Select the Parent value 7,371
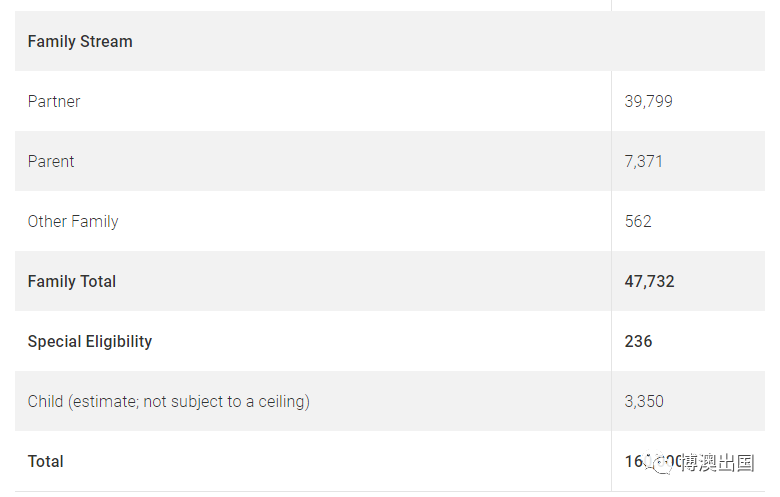This screenshot has width=780, height=497. 643,161
